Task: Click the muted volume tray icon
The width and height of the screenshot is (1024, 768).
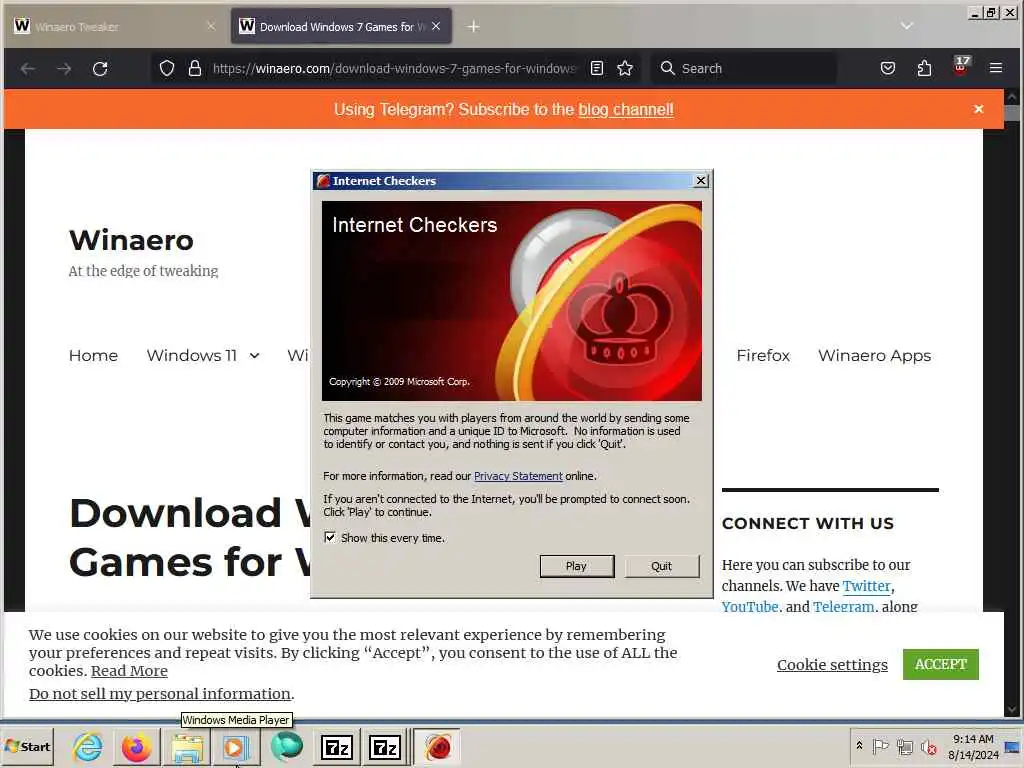Action: (928, 746)
